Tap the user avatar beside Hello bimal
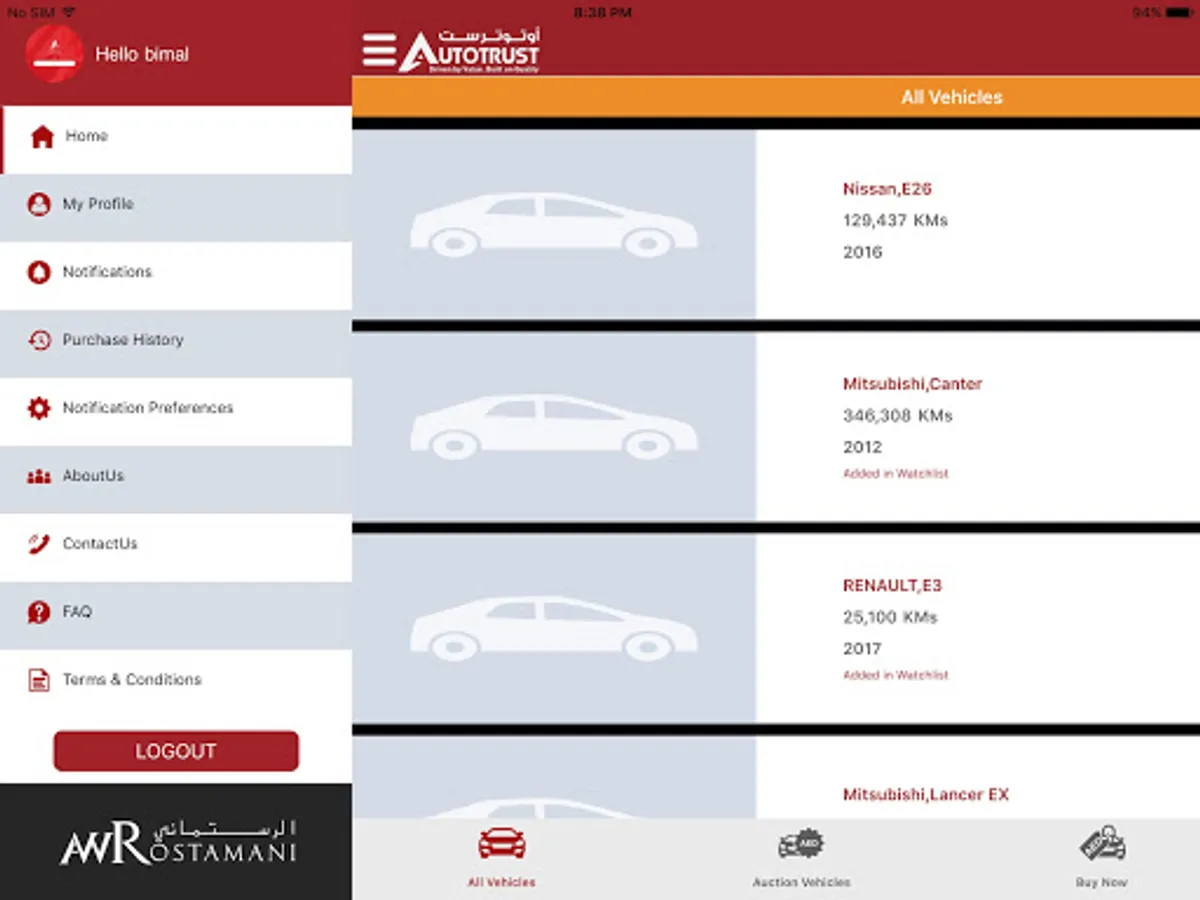Viewport: 1200px width, 900px height. coord(54,53)
